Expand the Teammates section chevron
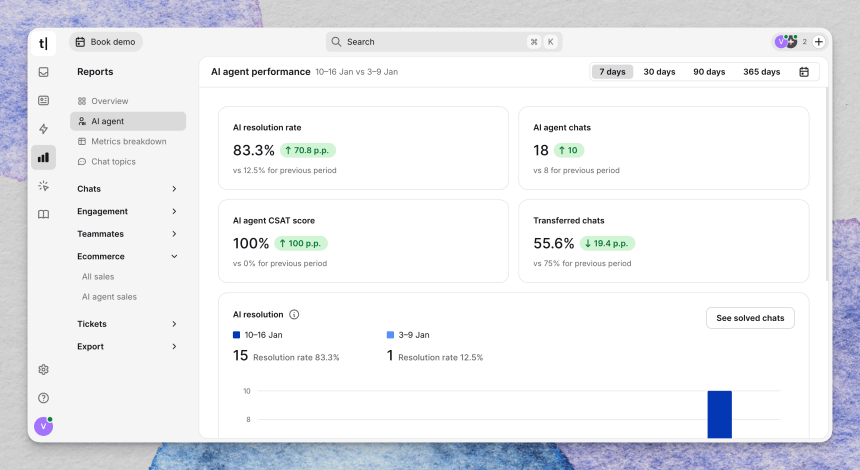This screenshot has width=860, height=470. pos(174,234)
